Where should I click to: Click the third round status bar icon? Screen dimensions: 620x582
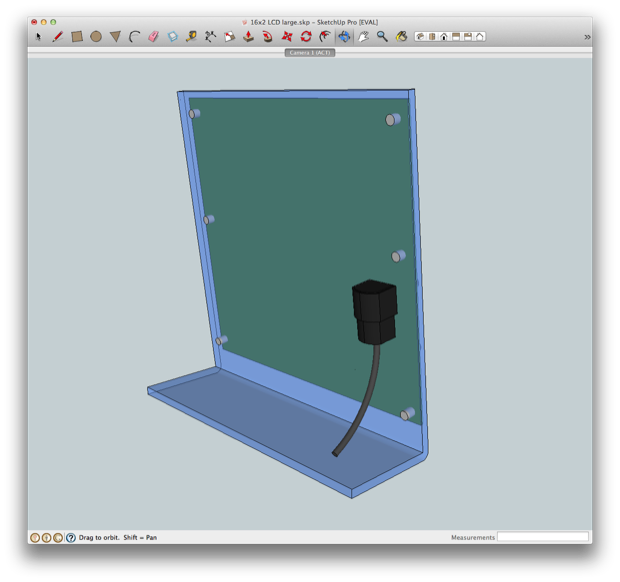coord(58,538)
